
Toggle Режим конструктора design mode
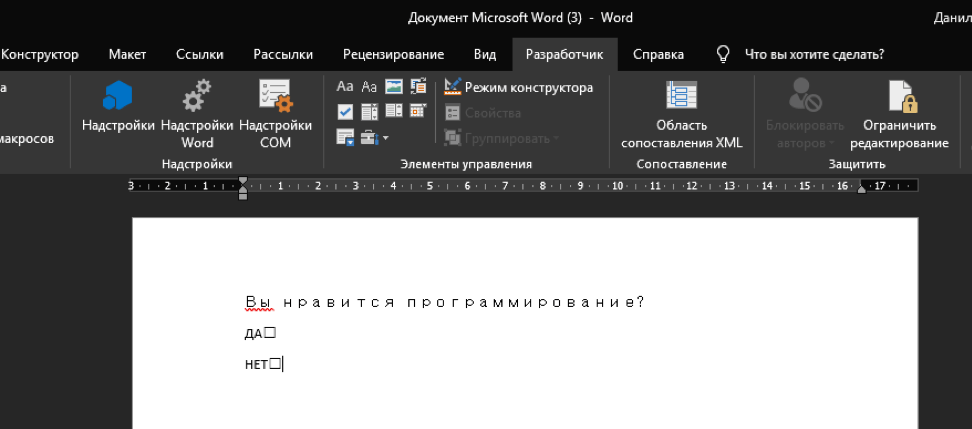(x=519, y=87)
